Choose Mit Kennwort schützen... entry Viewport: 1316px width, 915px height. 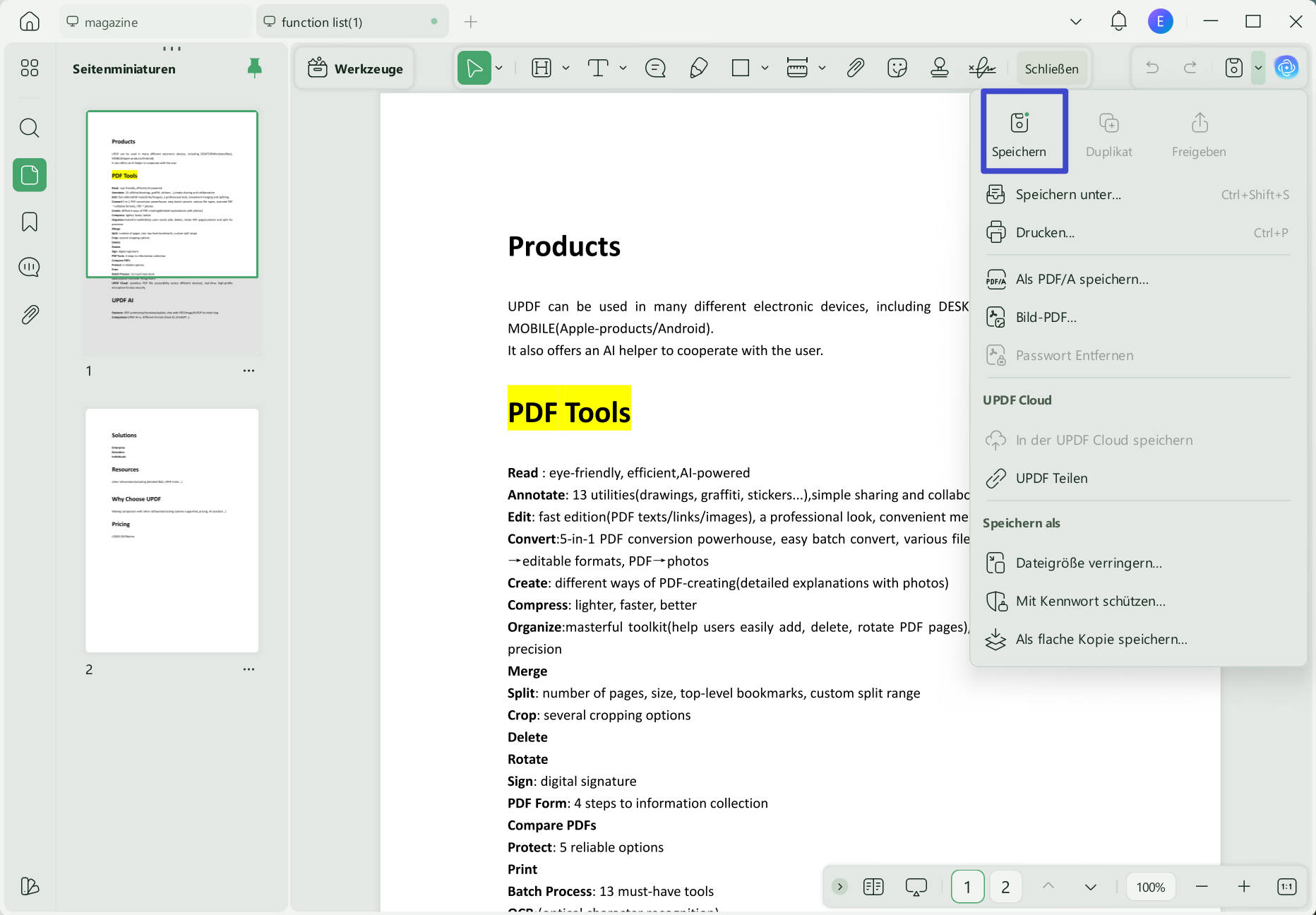1137,601
